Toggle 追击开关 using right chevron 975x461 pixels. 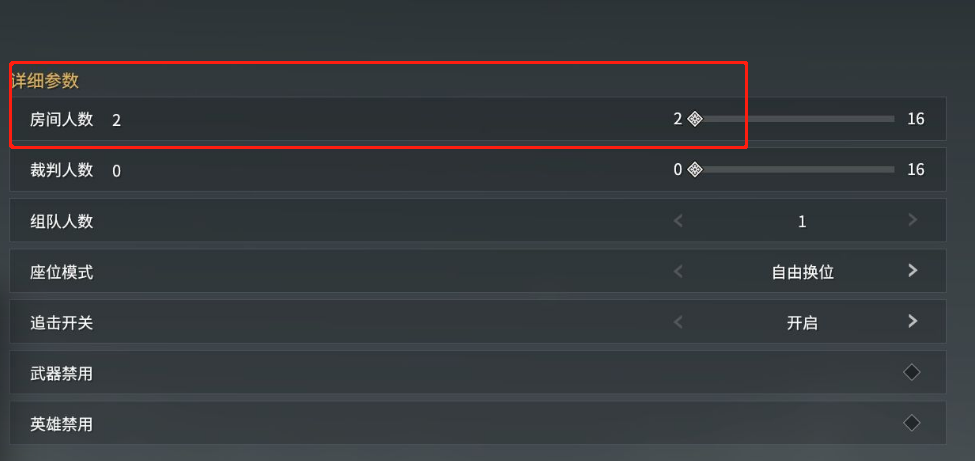(x=912, y=321)
